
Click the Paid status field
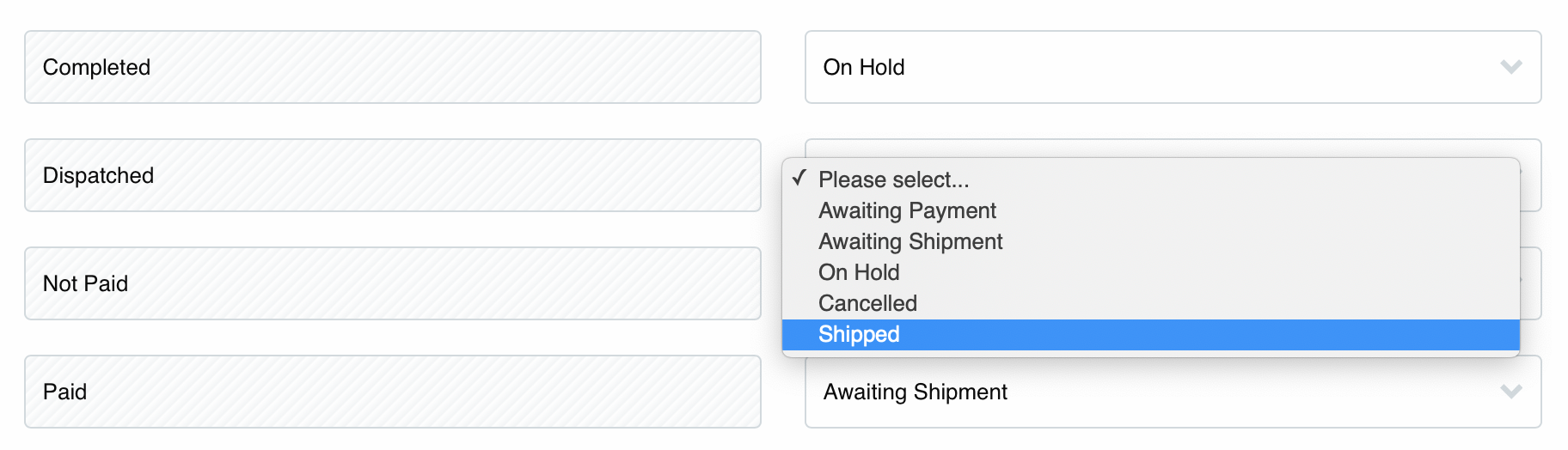point(392,392)
